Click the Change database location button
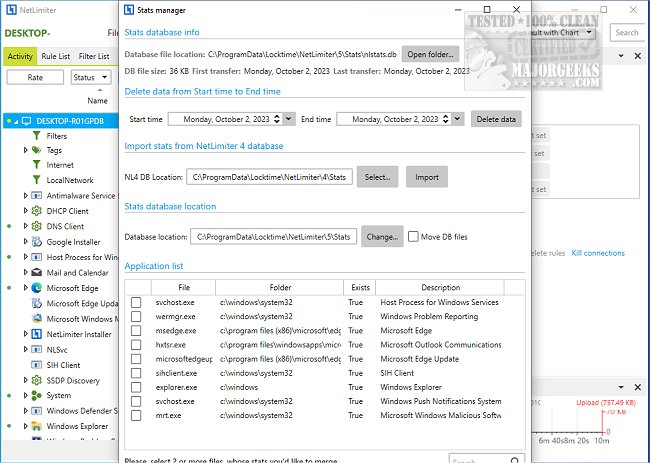This screenshot has width=650, height=463. 382,237
